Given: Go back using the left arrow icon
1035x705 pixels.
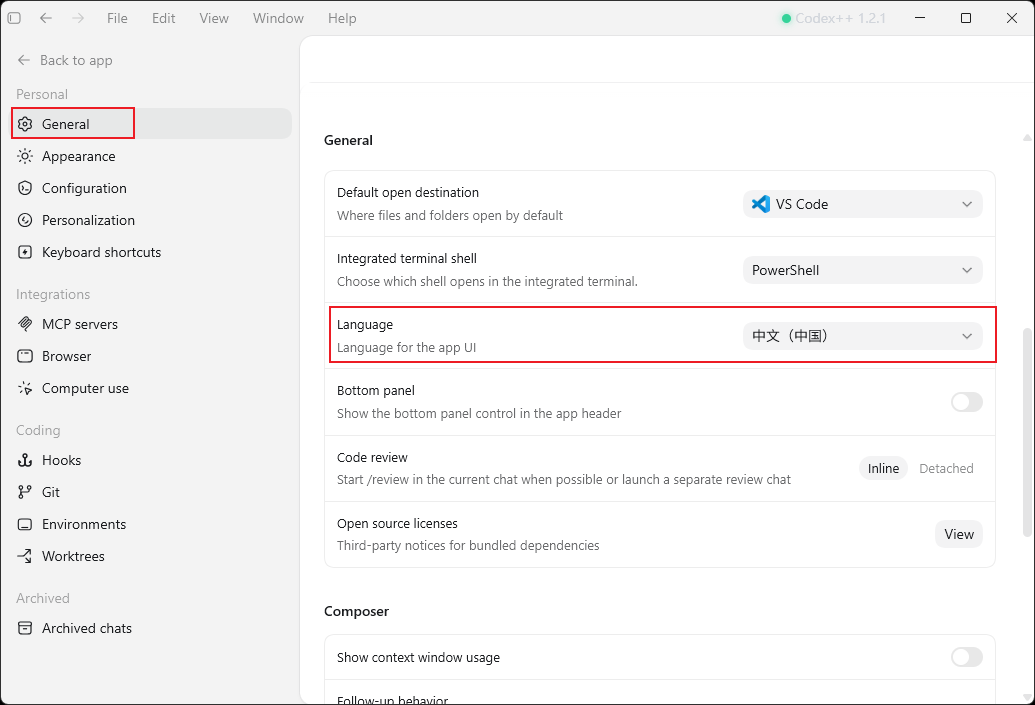Looking at the screenshot, I should point(46,18).
